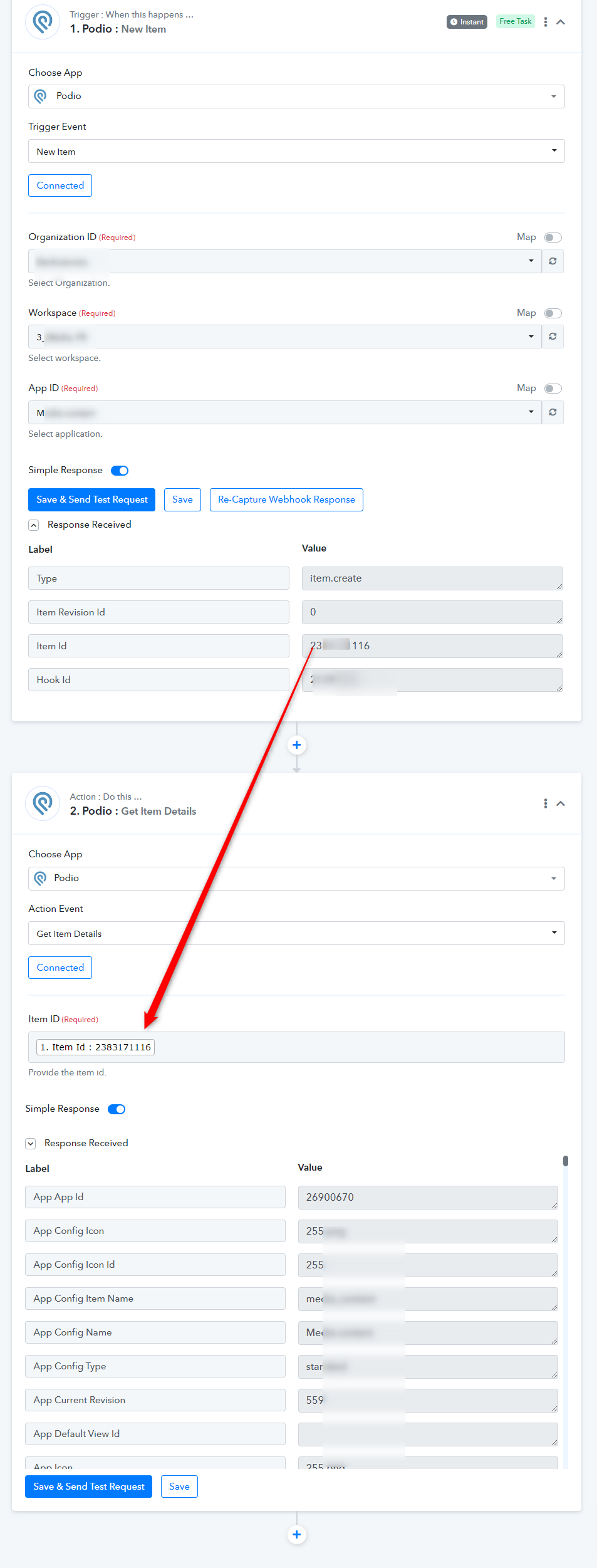
Task: Click the Podio logo in the trigger header
Action: pyautogui.click(x=43, y=21)
